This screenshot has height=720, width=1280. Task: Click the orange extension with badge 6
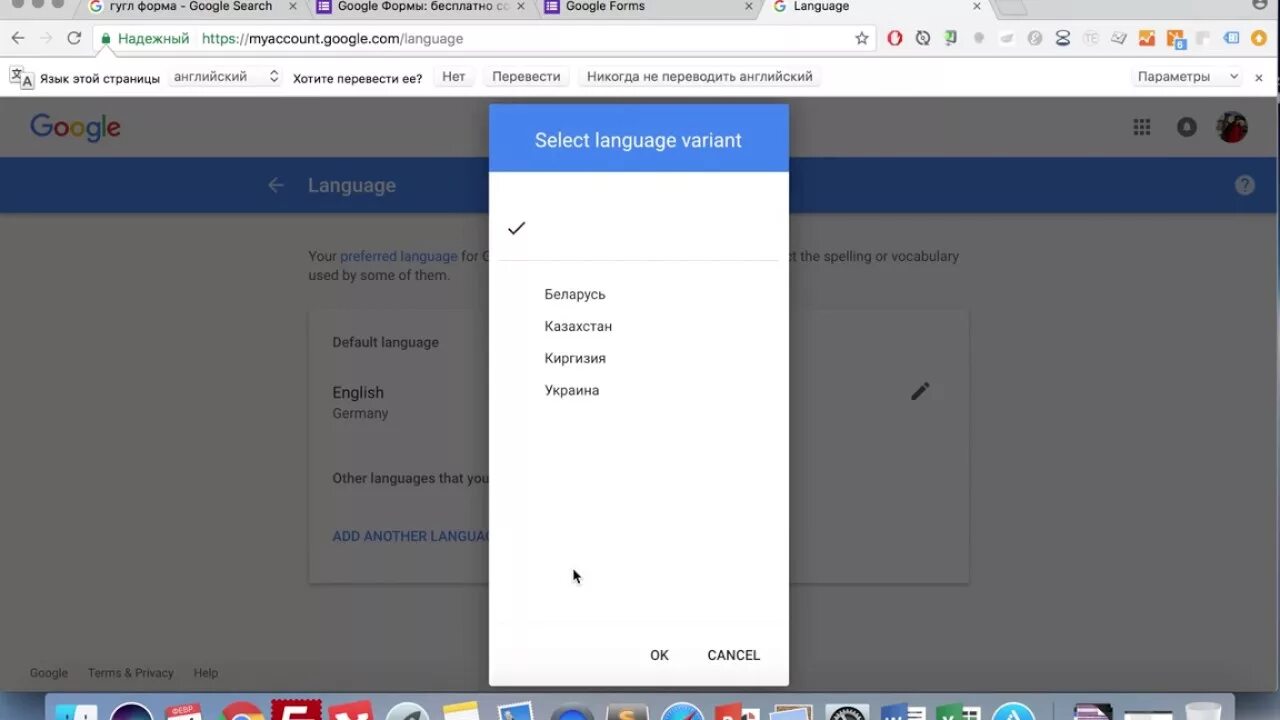1176,39
